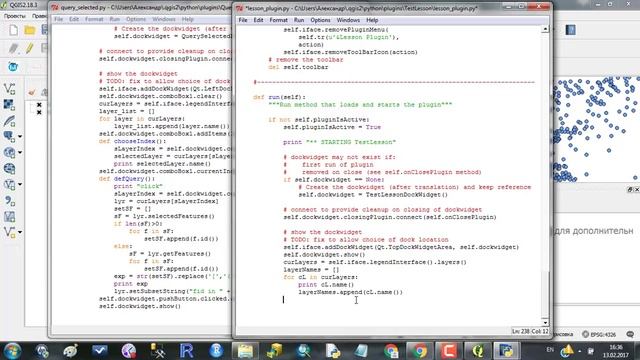This screenshot has width=640, height=360.
Task: Open Help menu in lesson_plugin.py window
Action: (372, 20)
